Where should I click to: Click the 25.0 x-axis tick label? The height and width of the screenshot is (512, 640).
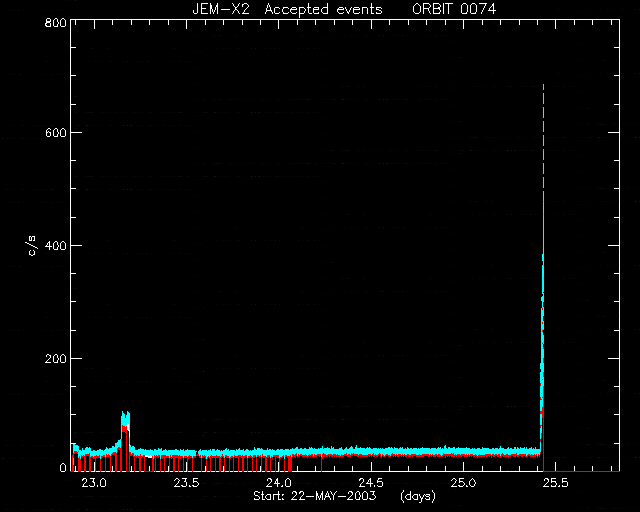click(463, 483)
